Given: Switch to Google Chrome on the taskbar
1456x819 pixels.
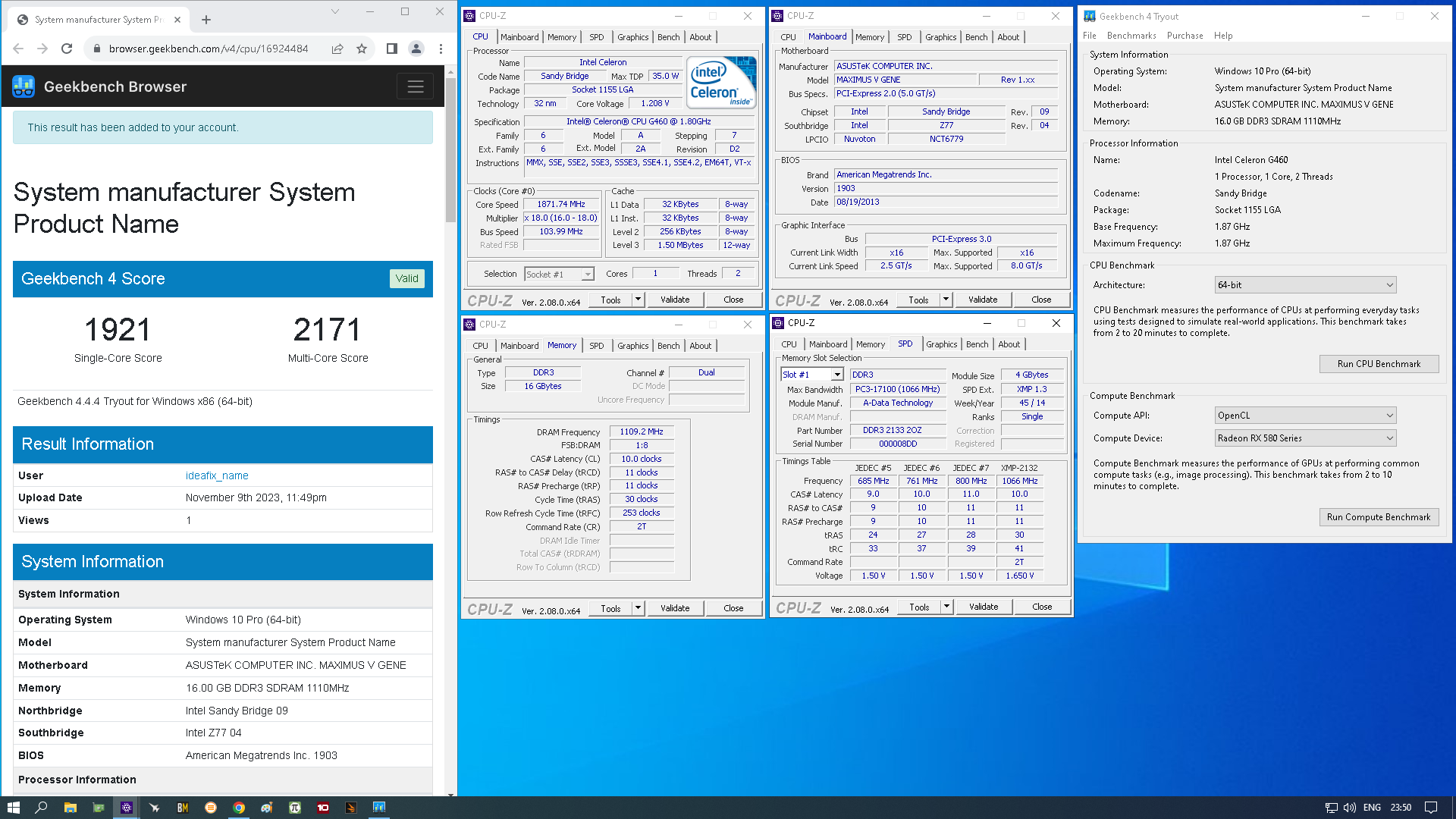Looking at the screenshot, I should point(239,808).
